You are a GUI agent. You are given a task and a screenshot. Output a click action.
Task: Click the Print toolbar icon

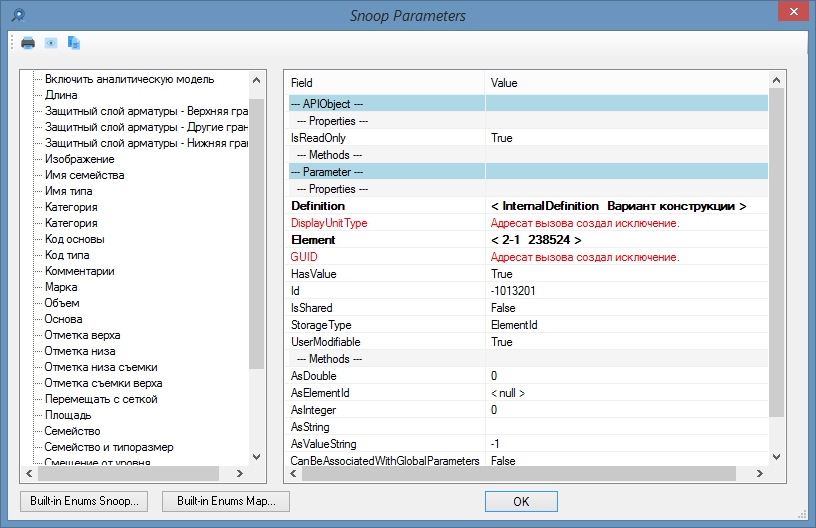[x=28, y=43]
